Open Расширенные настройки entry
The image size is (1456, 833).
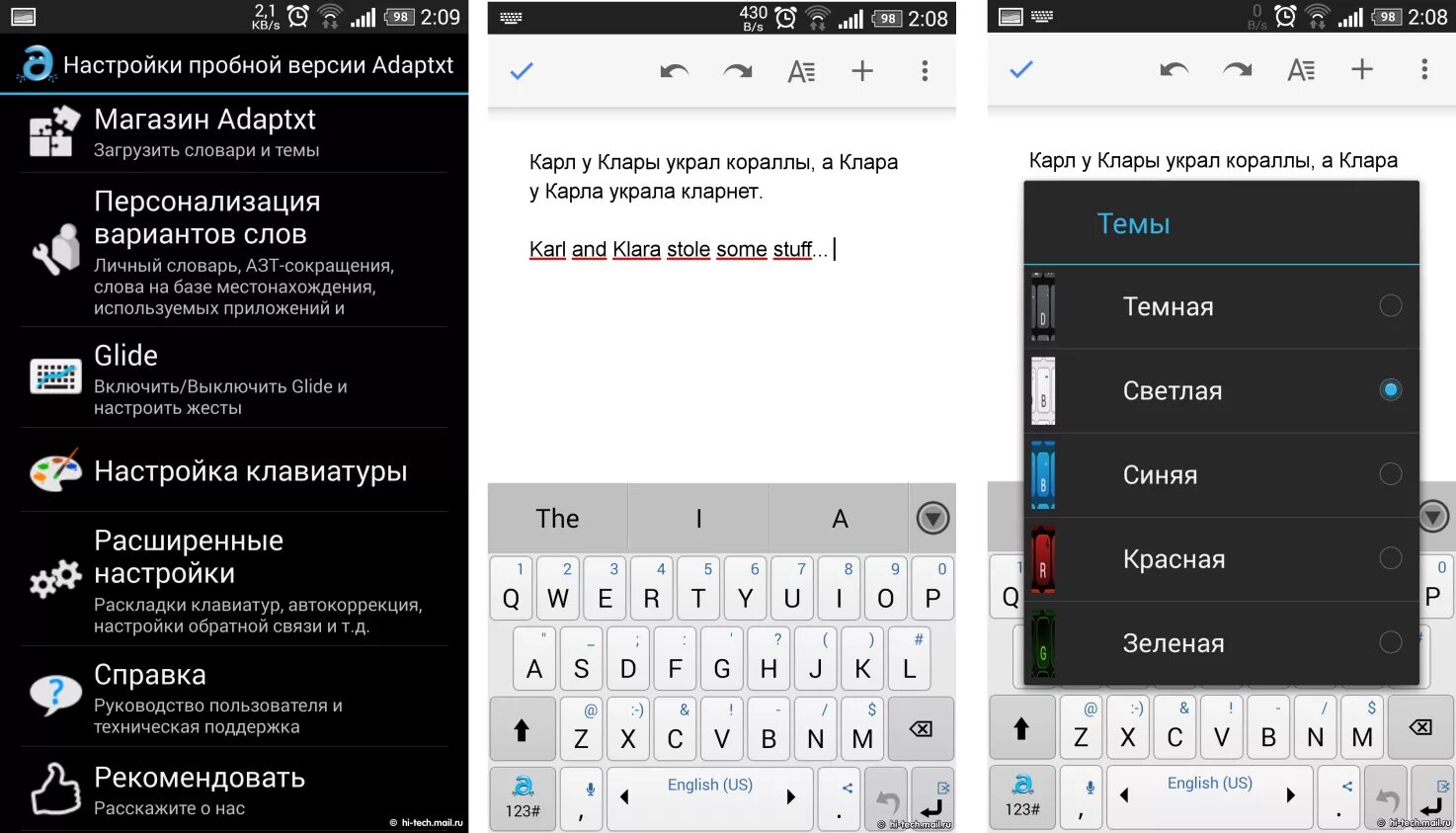click(234, 579)
